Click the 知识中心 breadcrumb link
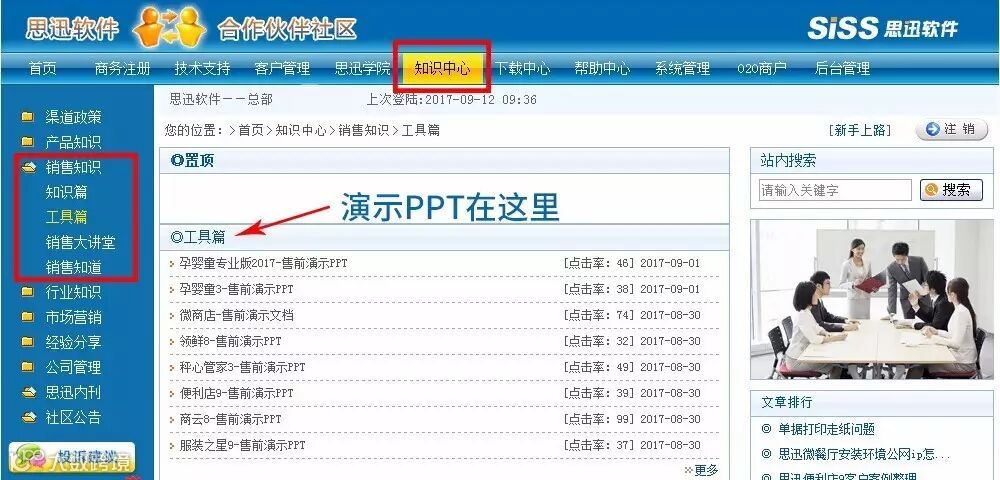The width and height of the screenshot is (1000, 480). 300,130
